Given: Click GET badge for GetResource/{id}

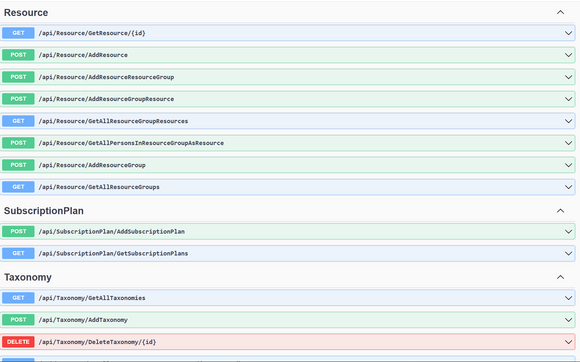Looking at the screenshot, I should click(x=18, y=33).
